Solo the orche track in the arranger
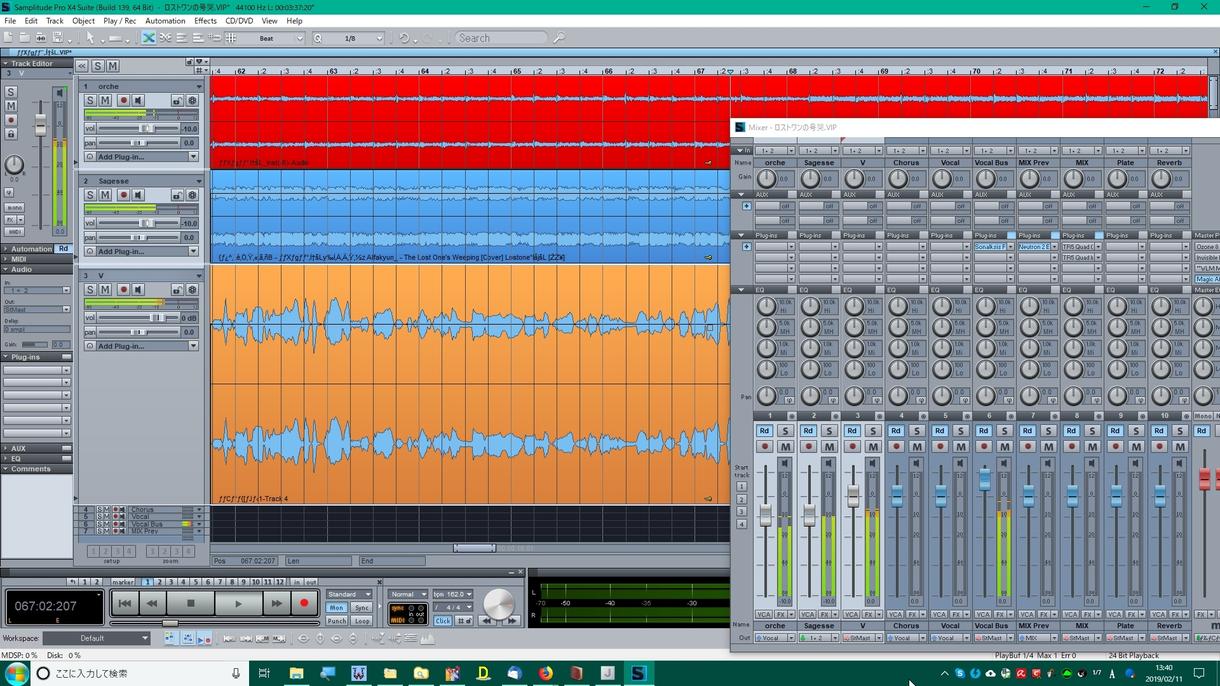The height and width of the screenshot is (686, 1220). pyautogui.click(x=90, y=101)
